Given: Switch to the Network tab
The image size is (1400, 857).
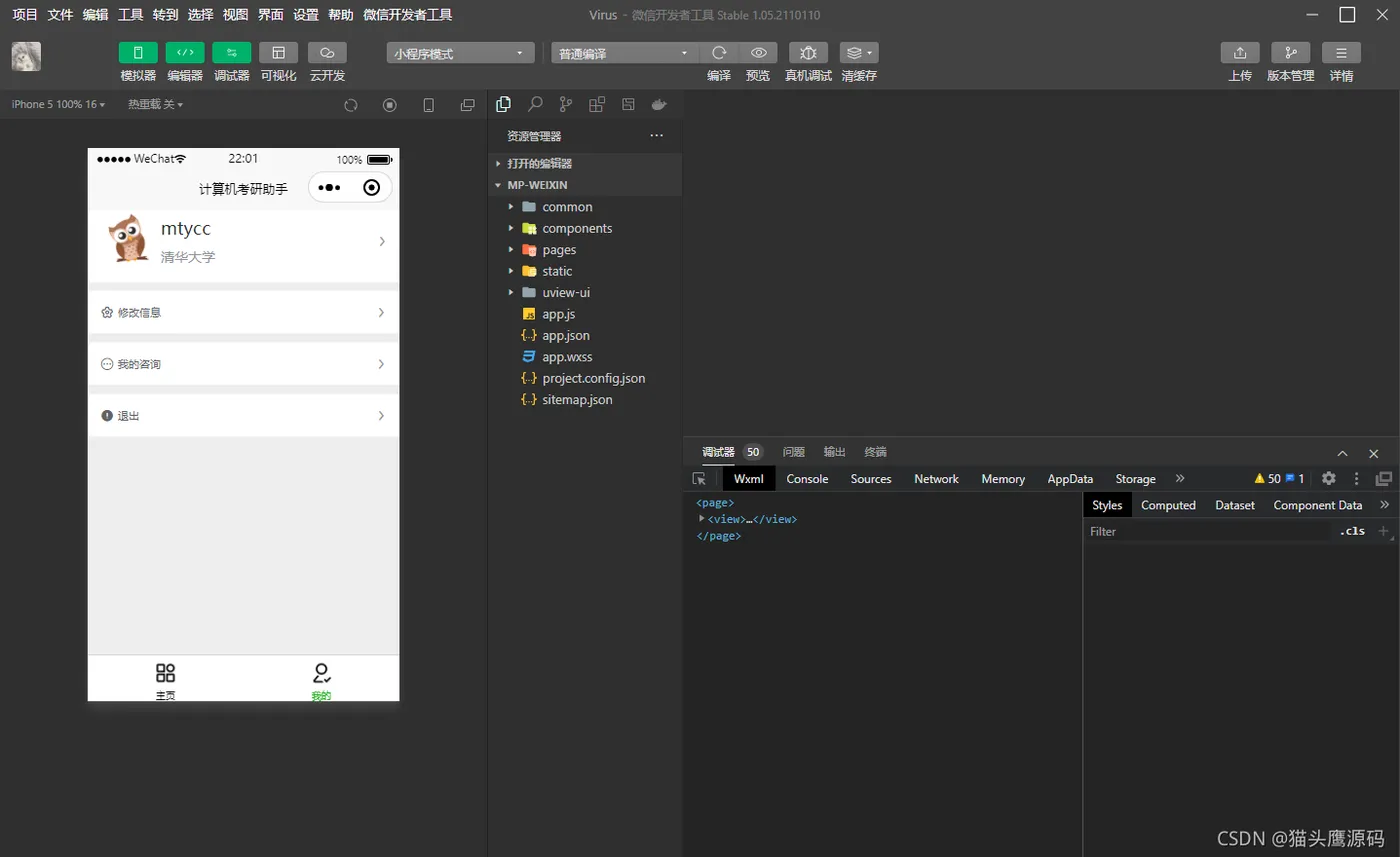Looking at the screenshot, I should point(936,479).
